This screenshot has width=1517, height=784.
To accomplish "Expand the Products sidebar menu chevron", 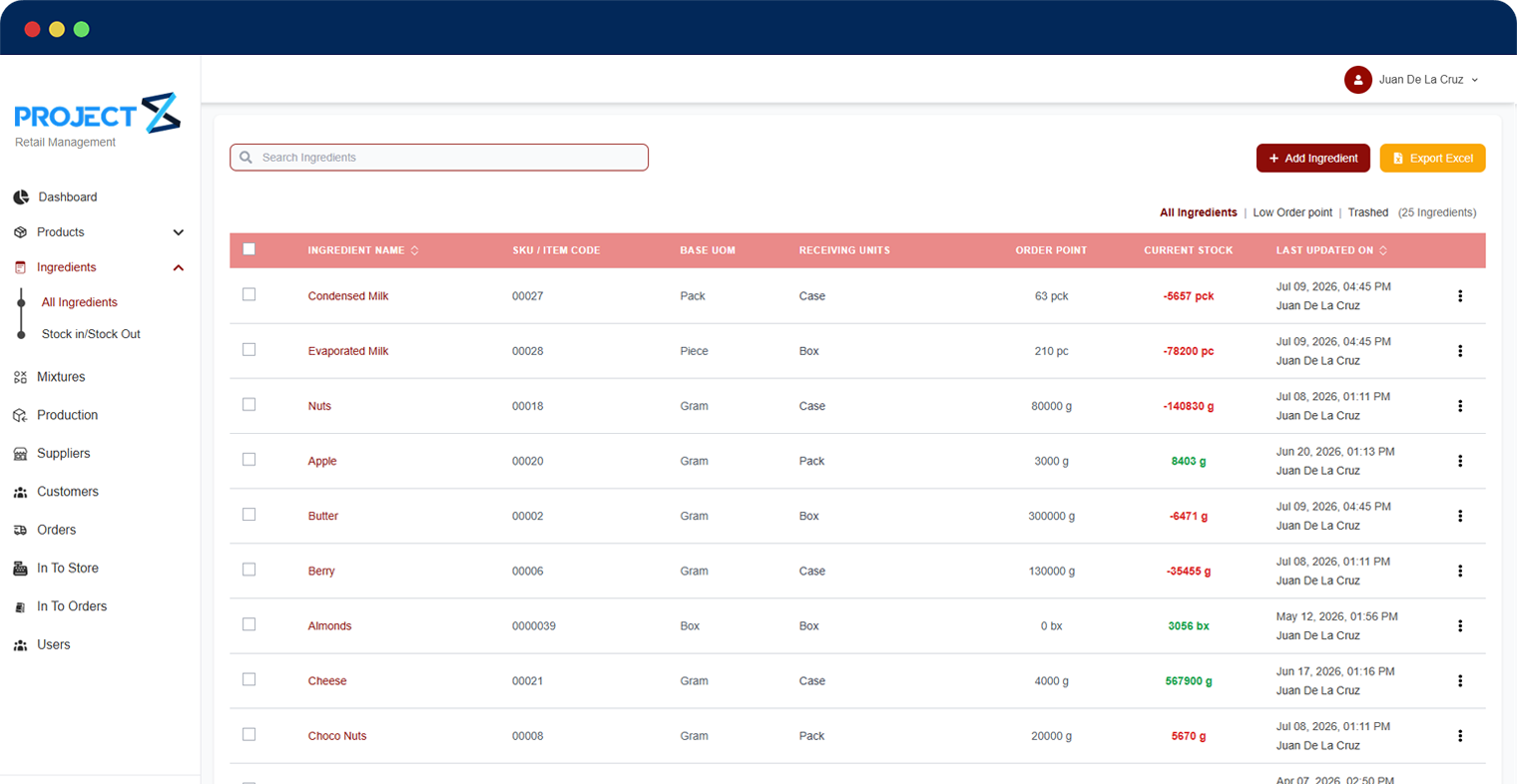I will pos(179,232).
